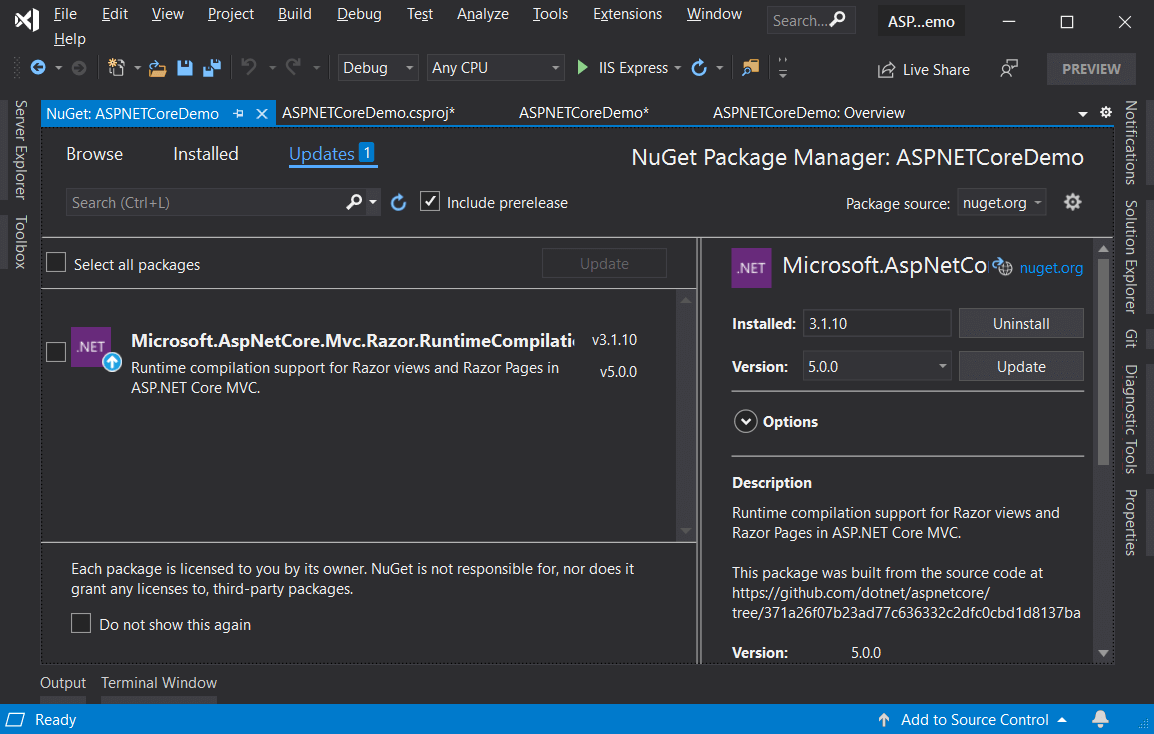Click the Navigate Backward arrow icon
This screenshot has height=734, width=1154.
[38, 68]
